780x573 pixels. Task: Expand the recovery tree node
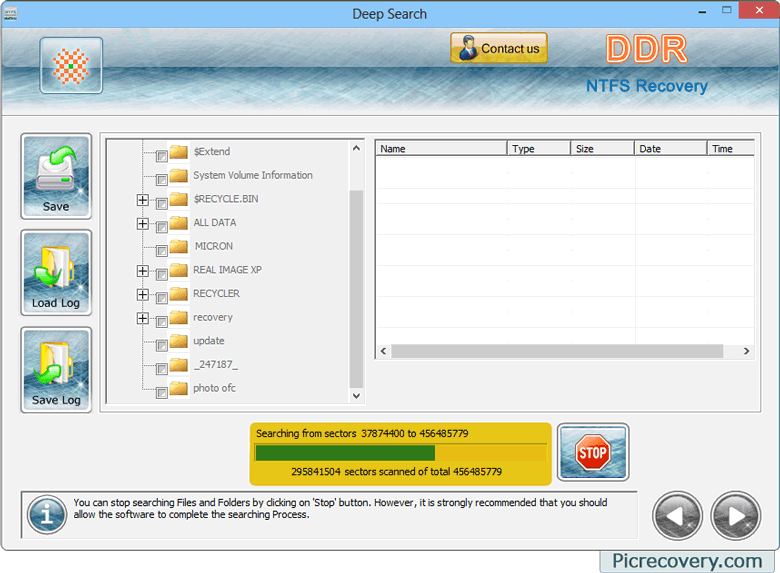[x=142, y=318]
